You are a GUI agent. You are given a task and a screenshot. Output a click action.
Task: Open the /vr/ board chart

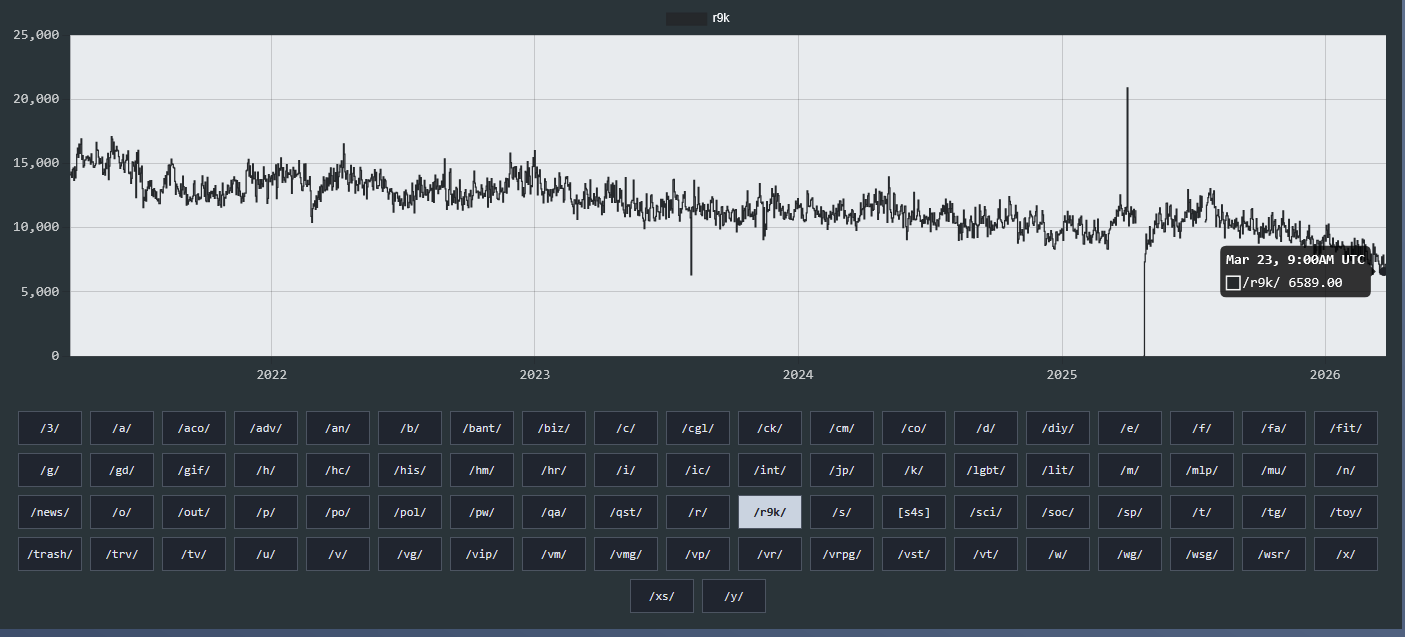[770, 554]
